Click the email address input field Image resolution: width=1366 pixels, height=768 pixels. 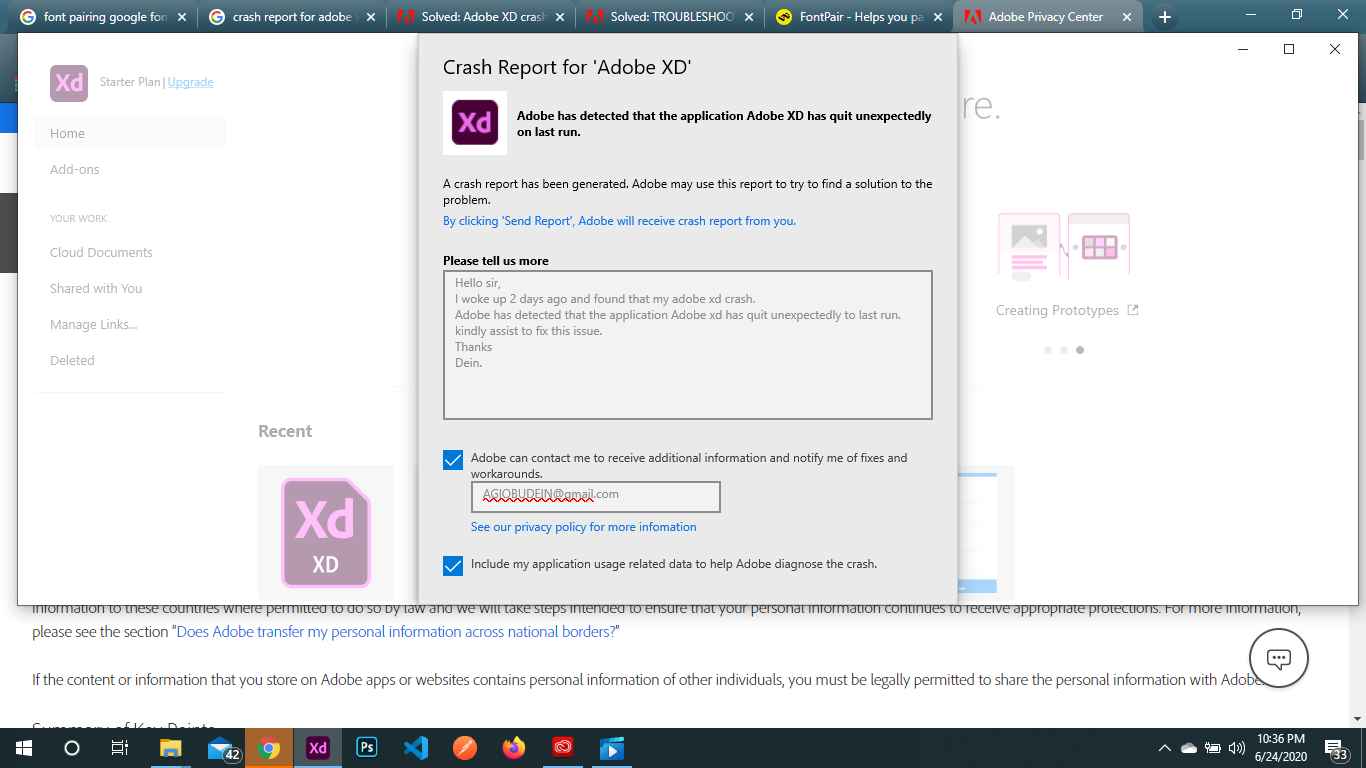tap(596, 497)
